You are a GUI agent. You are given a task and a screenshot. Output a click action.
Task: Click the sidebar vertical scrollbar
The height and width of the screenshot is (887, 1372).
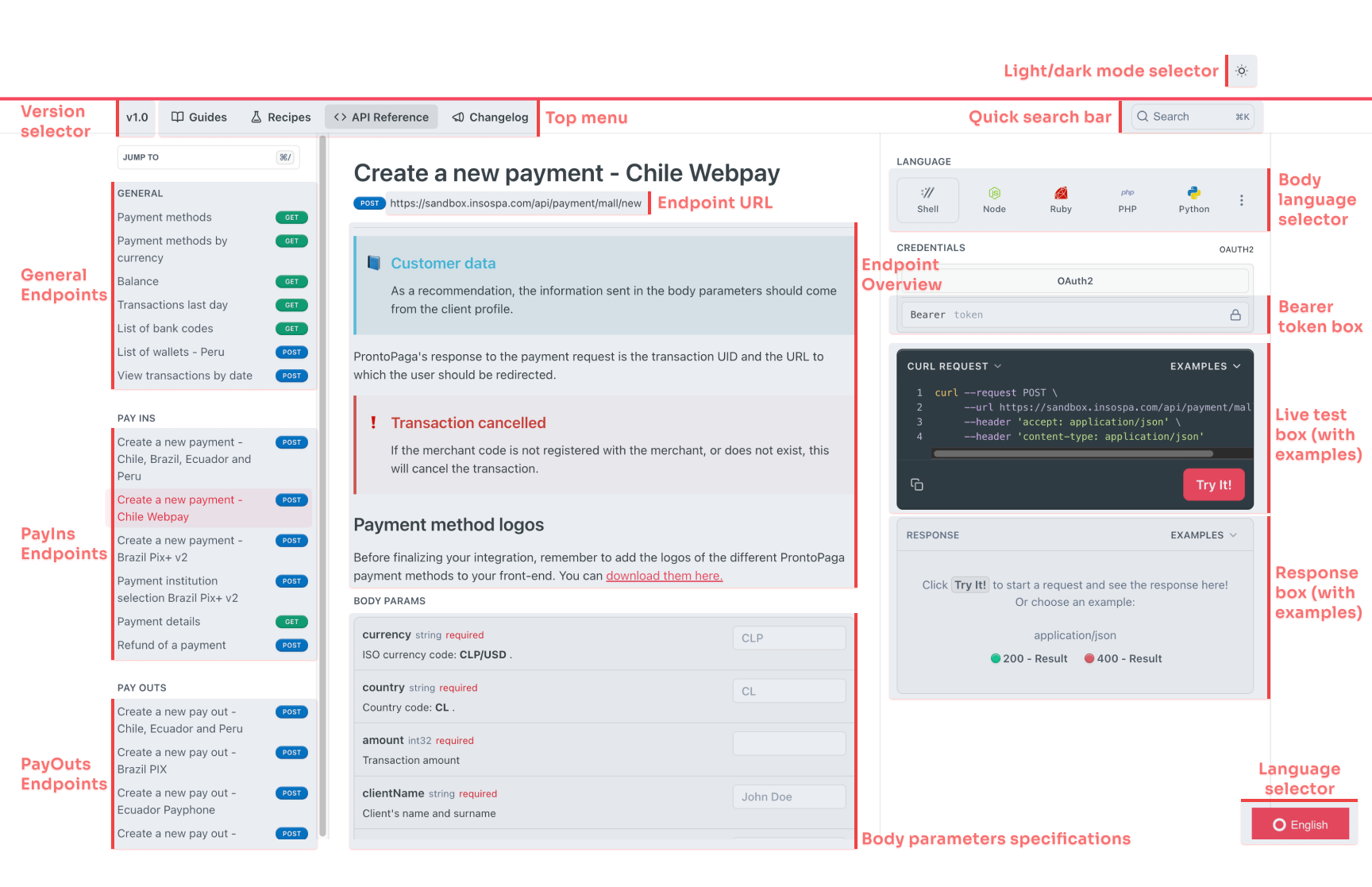tap(322, 486)
